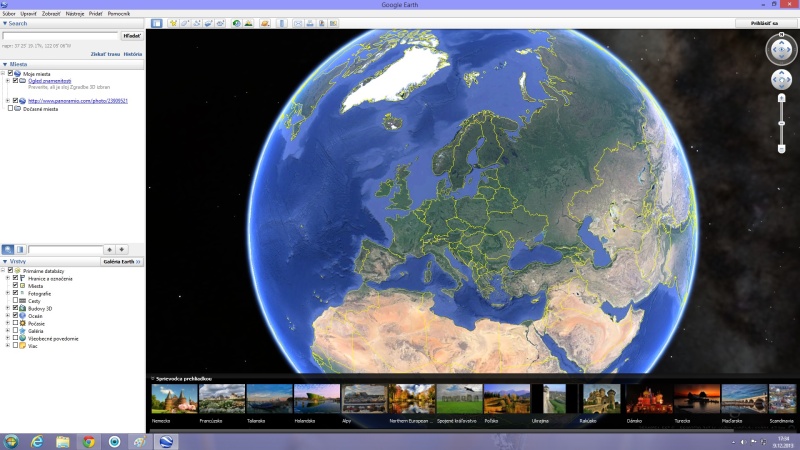Save image toolbar icon
This screenshot has height=450, width=800.
(321, 23)
